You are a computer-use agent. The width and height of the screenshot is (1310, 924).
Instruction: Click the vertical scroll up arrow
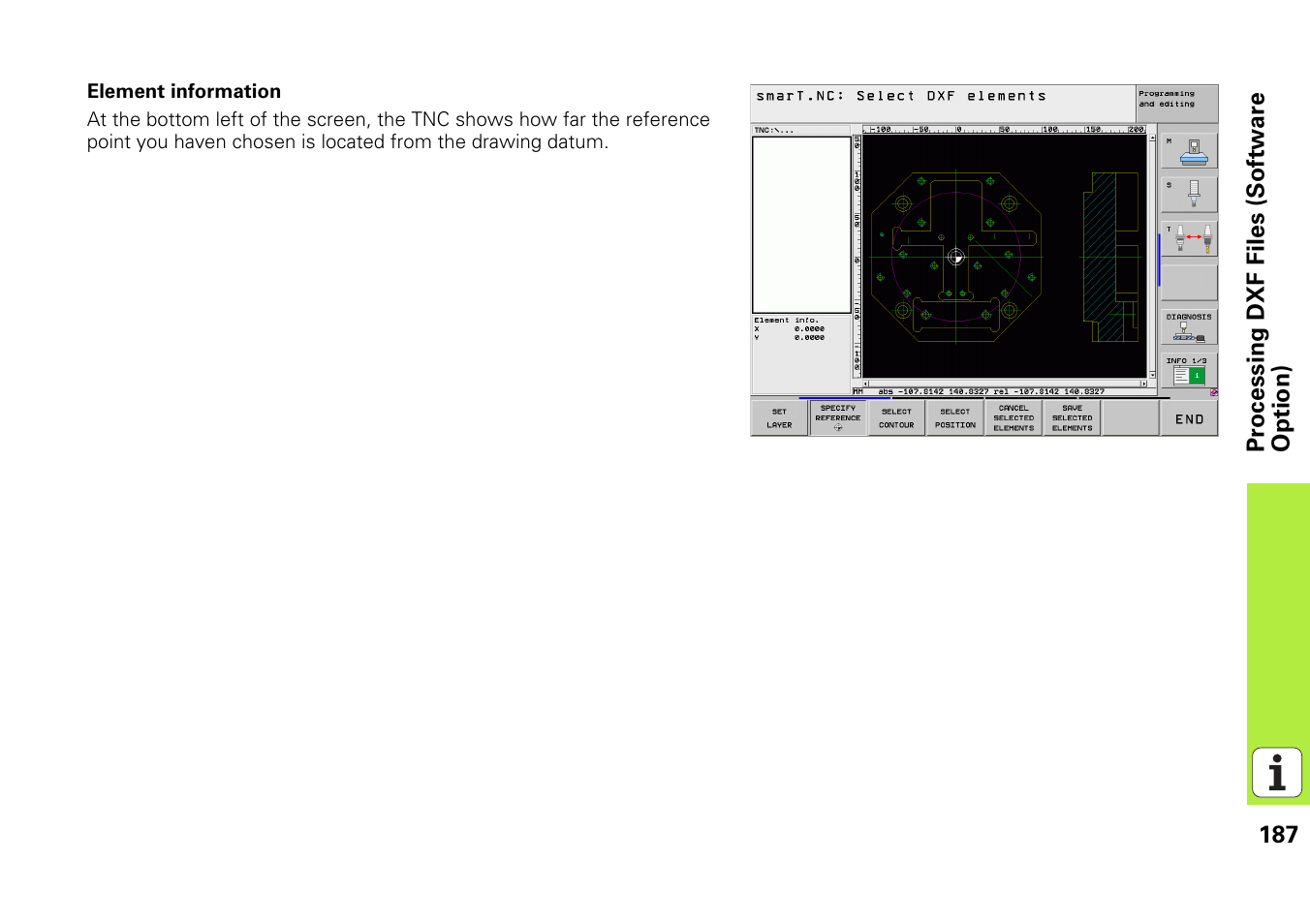point(1152,139)
